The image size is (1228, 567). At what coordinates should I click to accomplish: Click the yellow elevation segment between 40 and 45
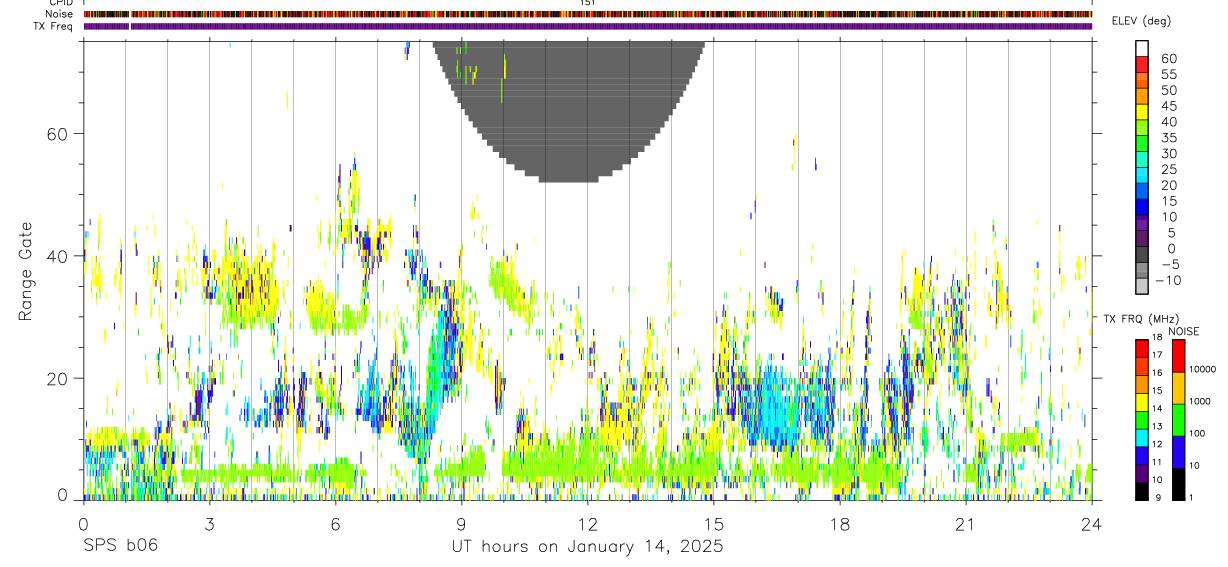pyautogui.click(x=1142, y=111)
